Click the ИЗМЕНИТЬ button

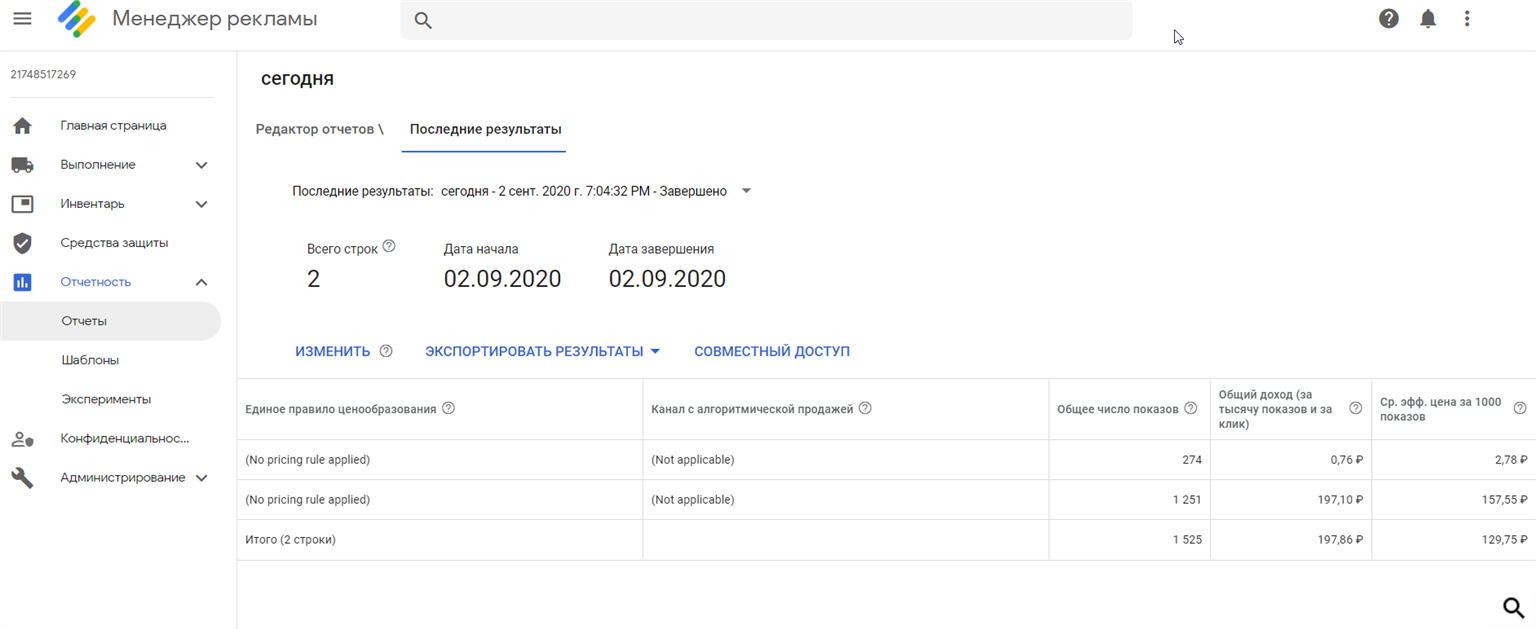[332, 351]
